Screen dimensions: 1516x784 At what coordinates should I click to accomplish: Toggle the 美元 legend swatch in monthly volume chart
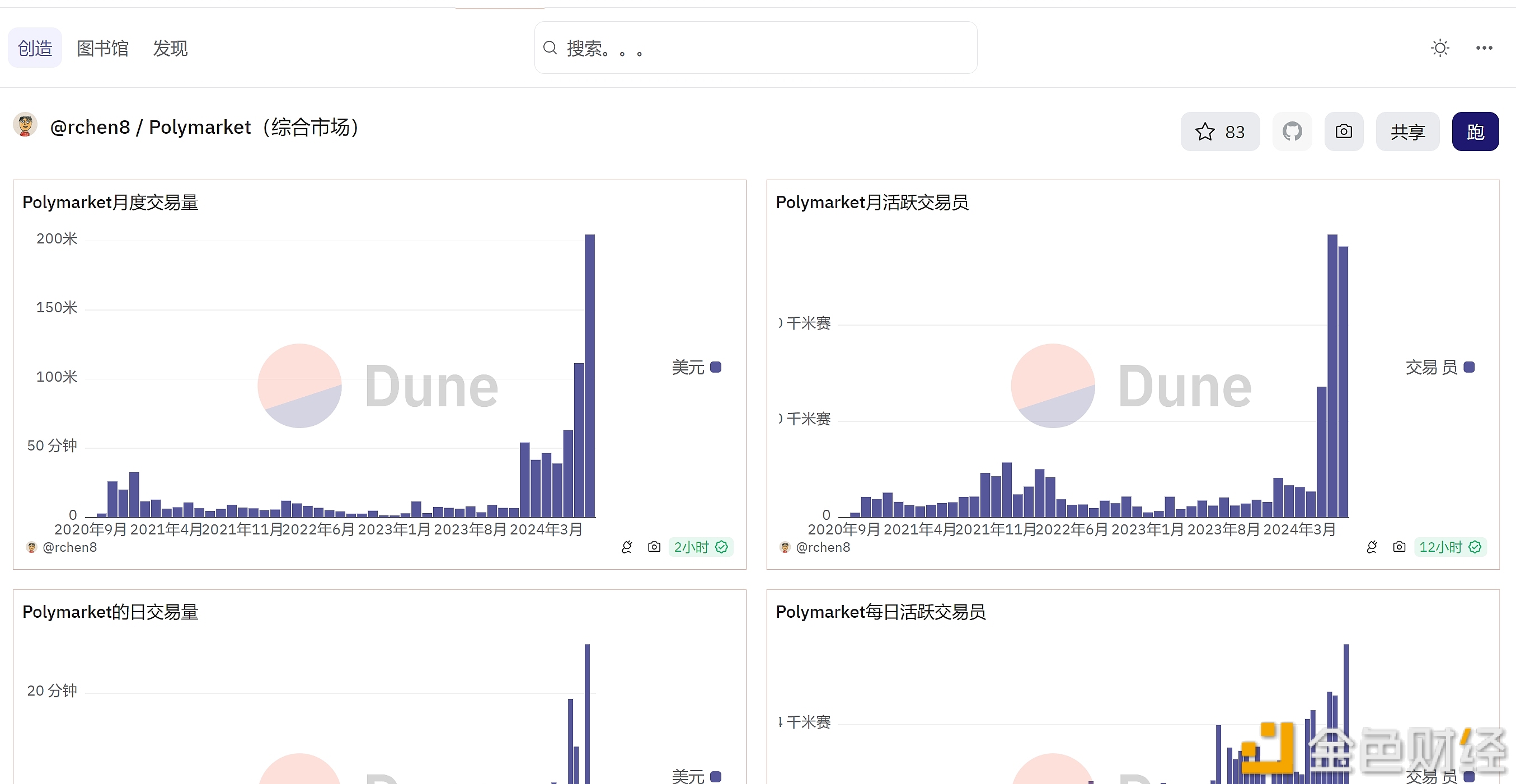[716, 367]
